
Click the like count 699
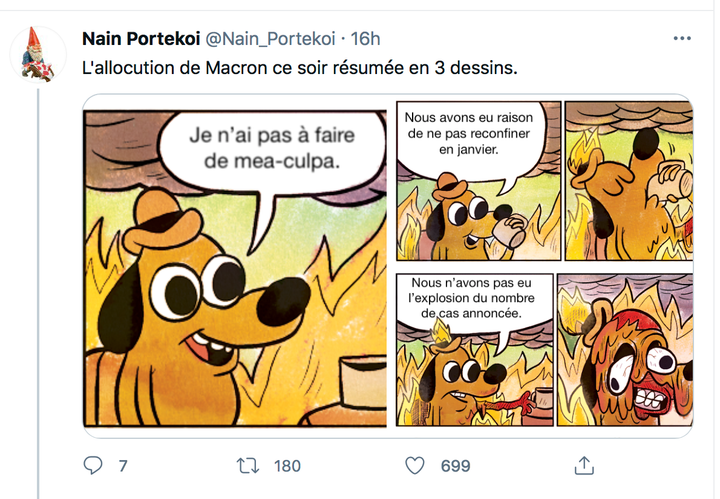tap(455, 466)
